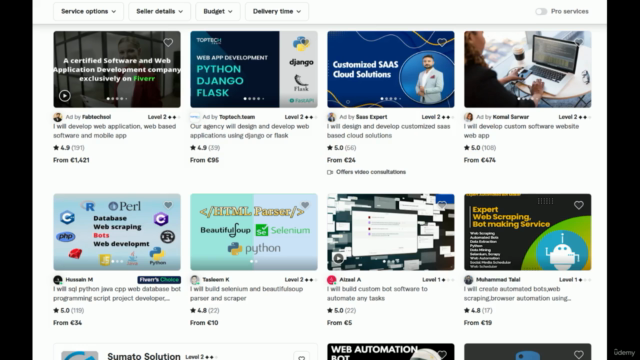The height and width of the screenshot is (360, 640).
Task: Open the Budget filter dropdown
Action: (218, 11)
